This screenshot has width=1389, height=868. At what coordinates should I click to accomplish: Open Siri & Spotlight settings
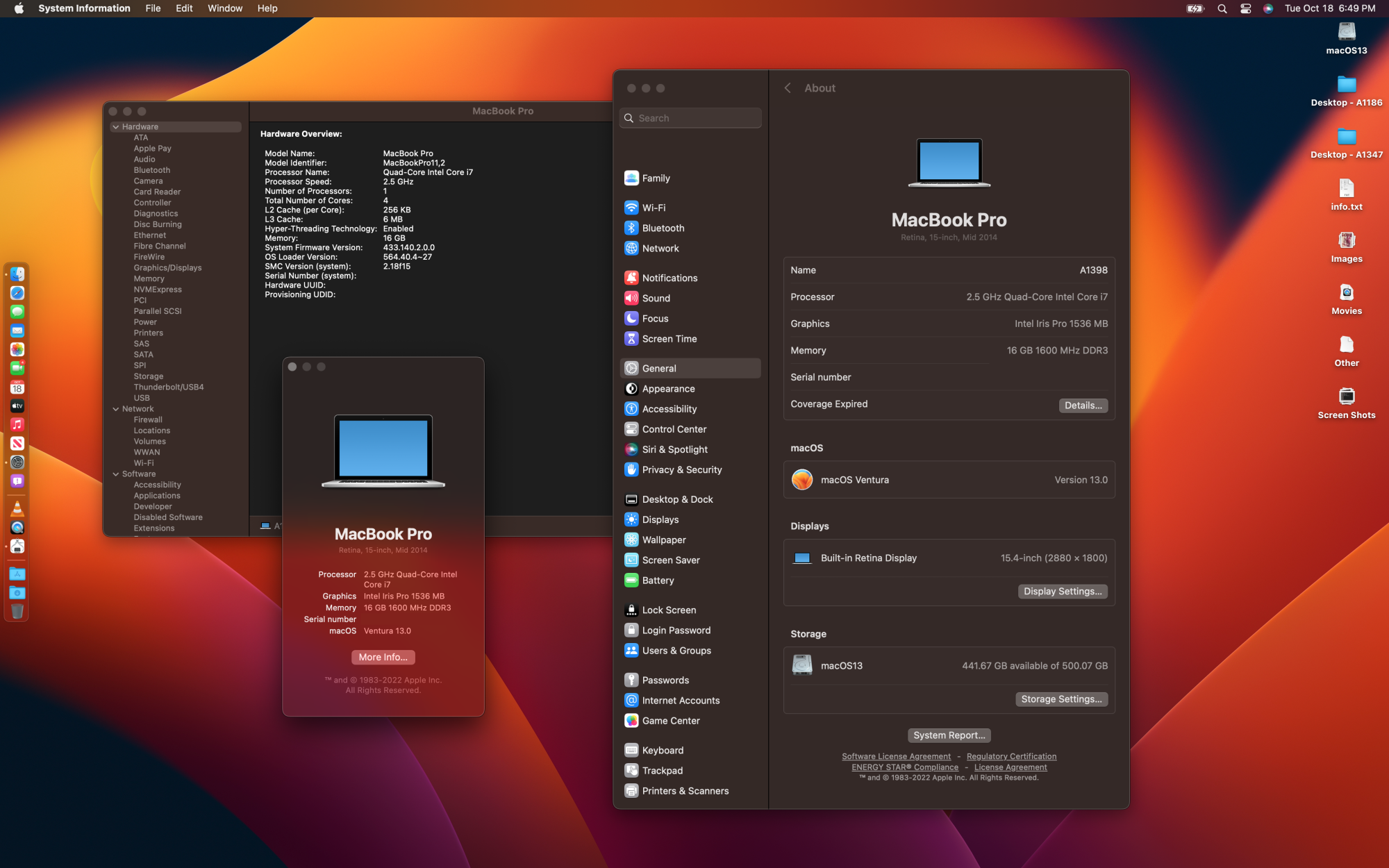[x=674, y=449]
